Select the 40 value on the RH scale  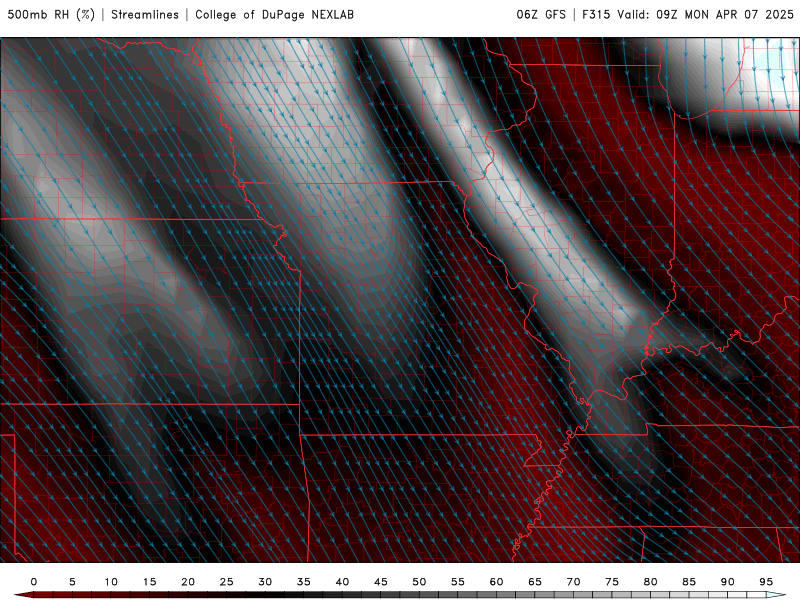[x=342, y=582]
